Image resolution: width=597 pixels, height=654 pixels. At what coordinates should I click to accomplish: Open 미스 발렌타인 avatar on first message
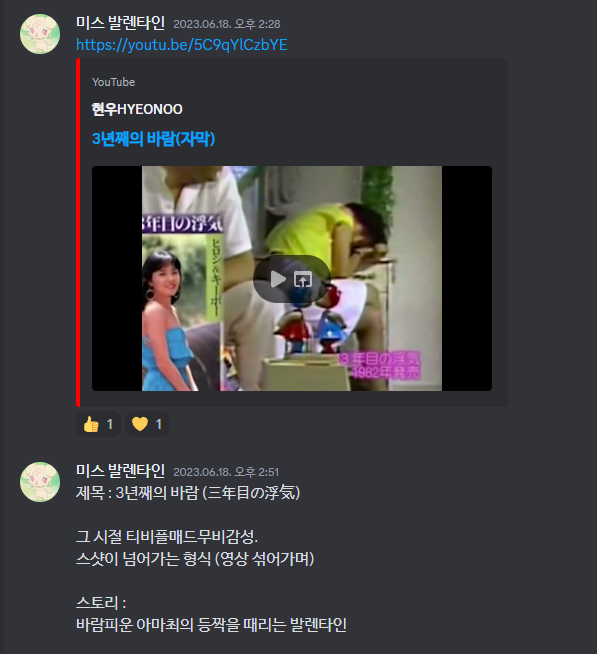click(x=40, y=34)
